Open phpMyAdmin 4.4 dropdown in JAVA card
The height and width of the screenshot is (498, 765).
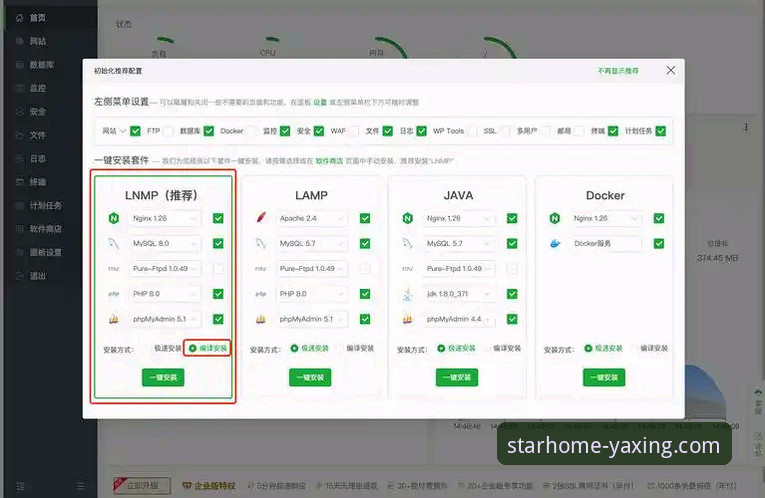click(x=459, y=319)
